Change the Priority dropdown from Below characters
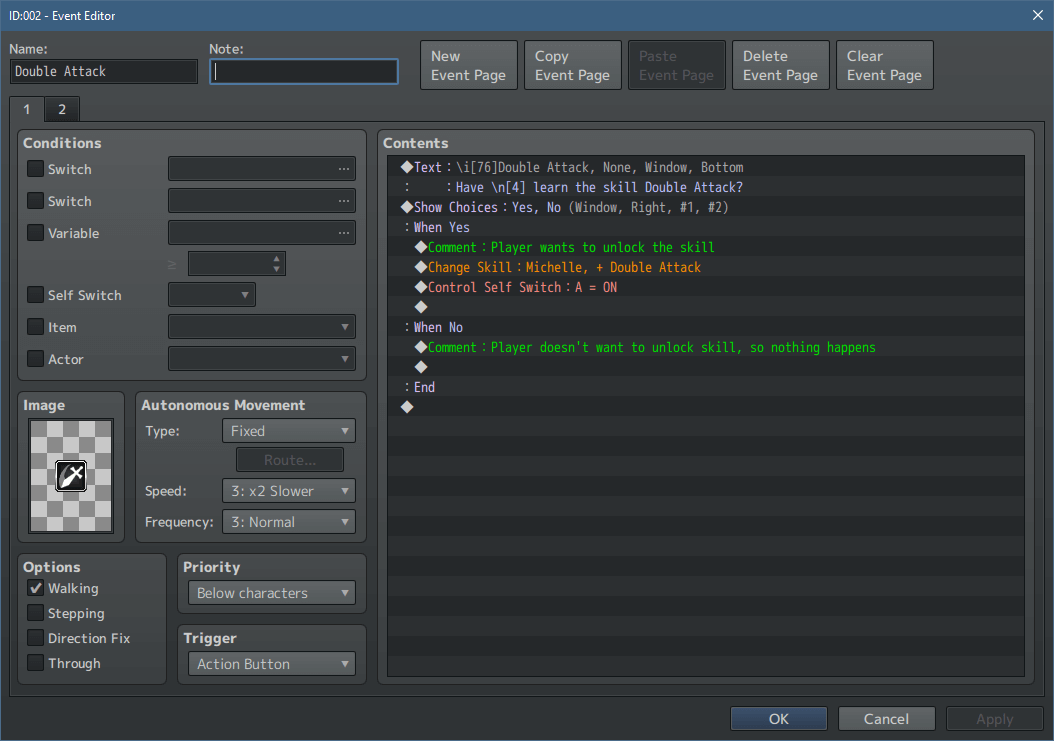The height and width of the screenshot is (741, 1054). pyautogui.click(x=271, y=592)
